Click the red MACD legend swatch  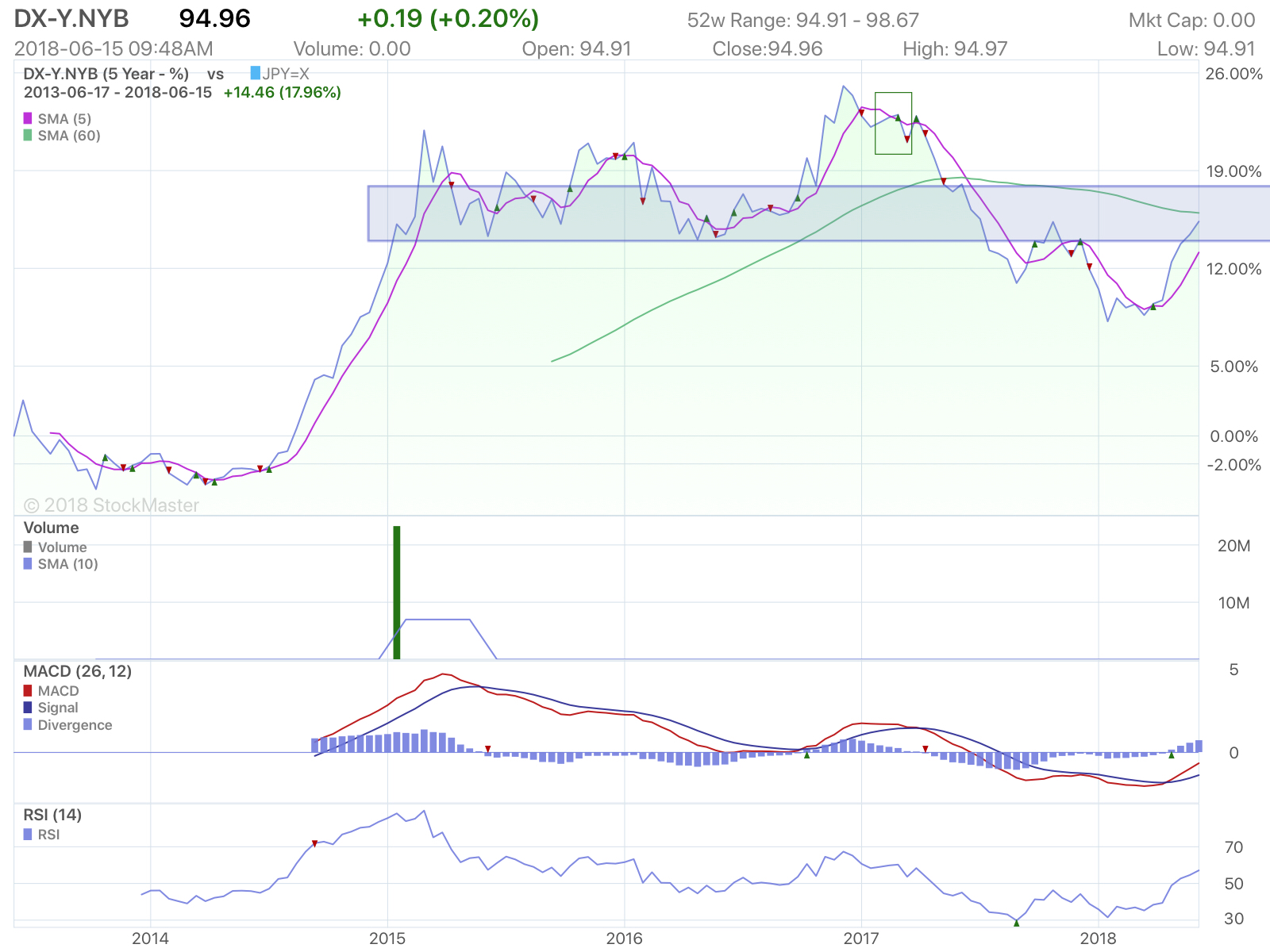coord(28,690)
